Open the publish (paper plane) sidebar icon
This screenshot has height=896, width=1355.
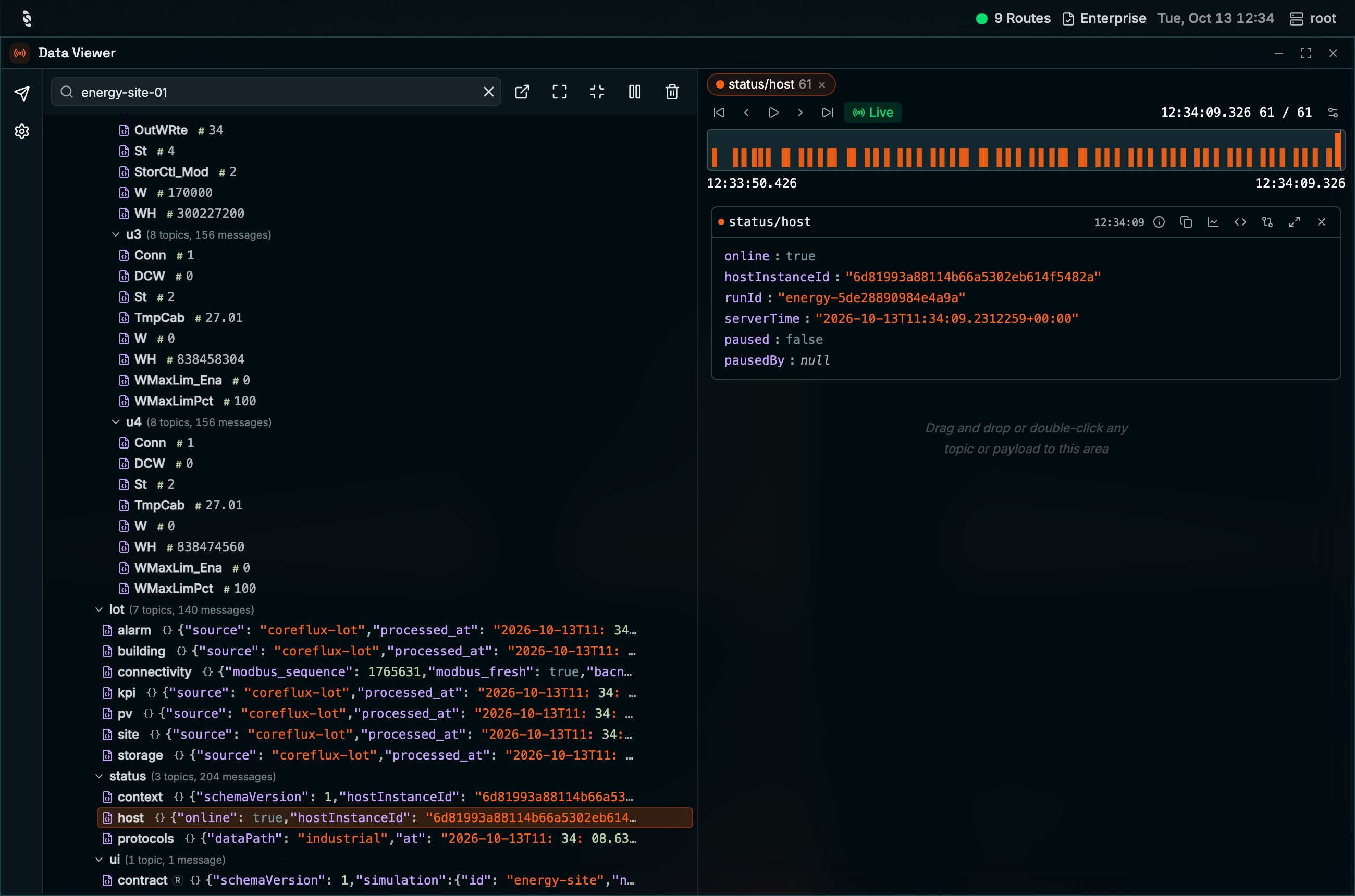22,93
